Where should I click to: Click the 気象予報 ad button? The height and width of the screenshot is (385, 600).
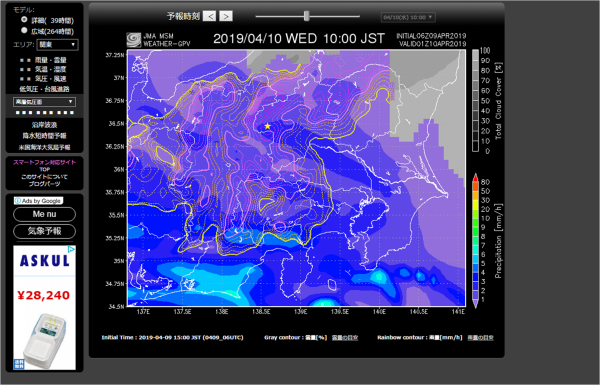[x=44, y=231]
